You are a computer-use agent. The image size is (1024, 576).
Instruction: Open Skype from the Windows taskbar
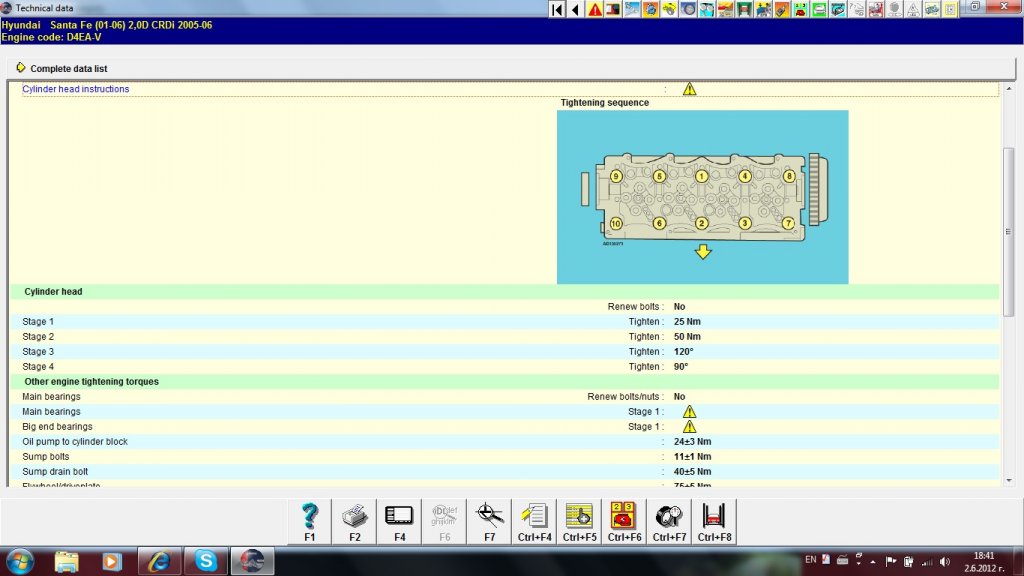pyautogui.click(x=206, y=561)
